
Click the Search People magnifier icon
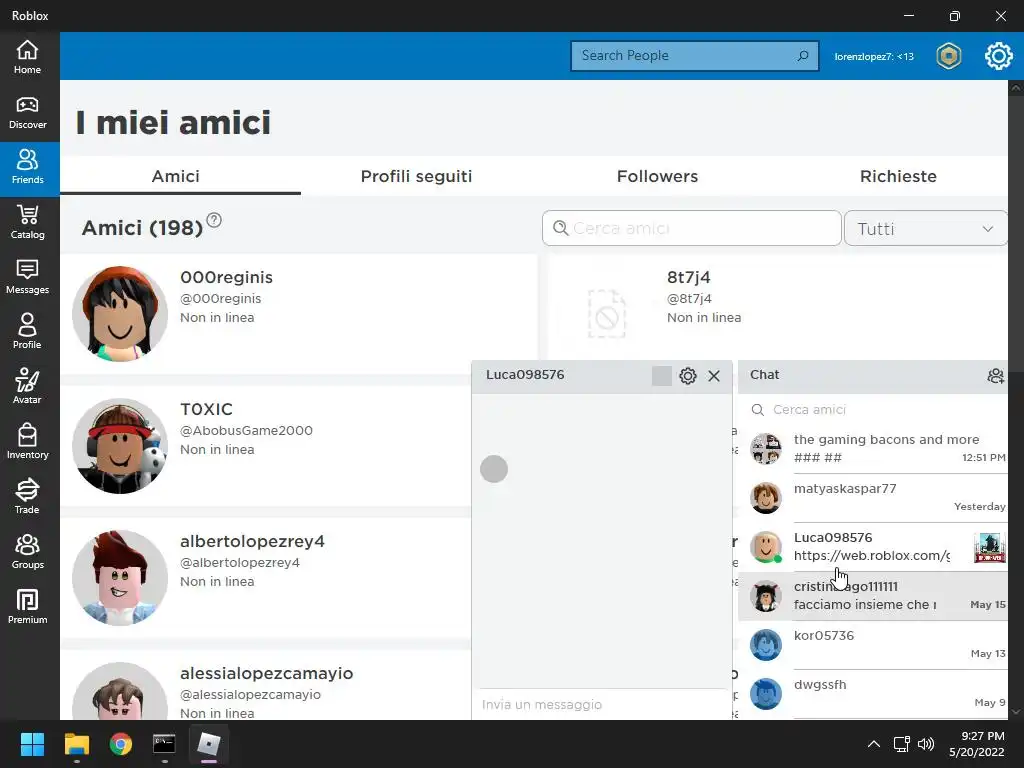click(x=803, y=56)
